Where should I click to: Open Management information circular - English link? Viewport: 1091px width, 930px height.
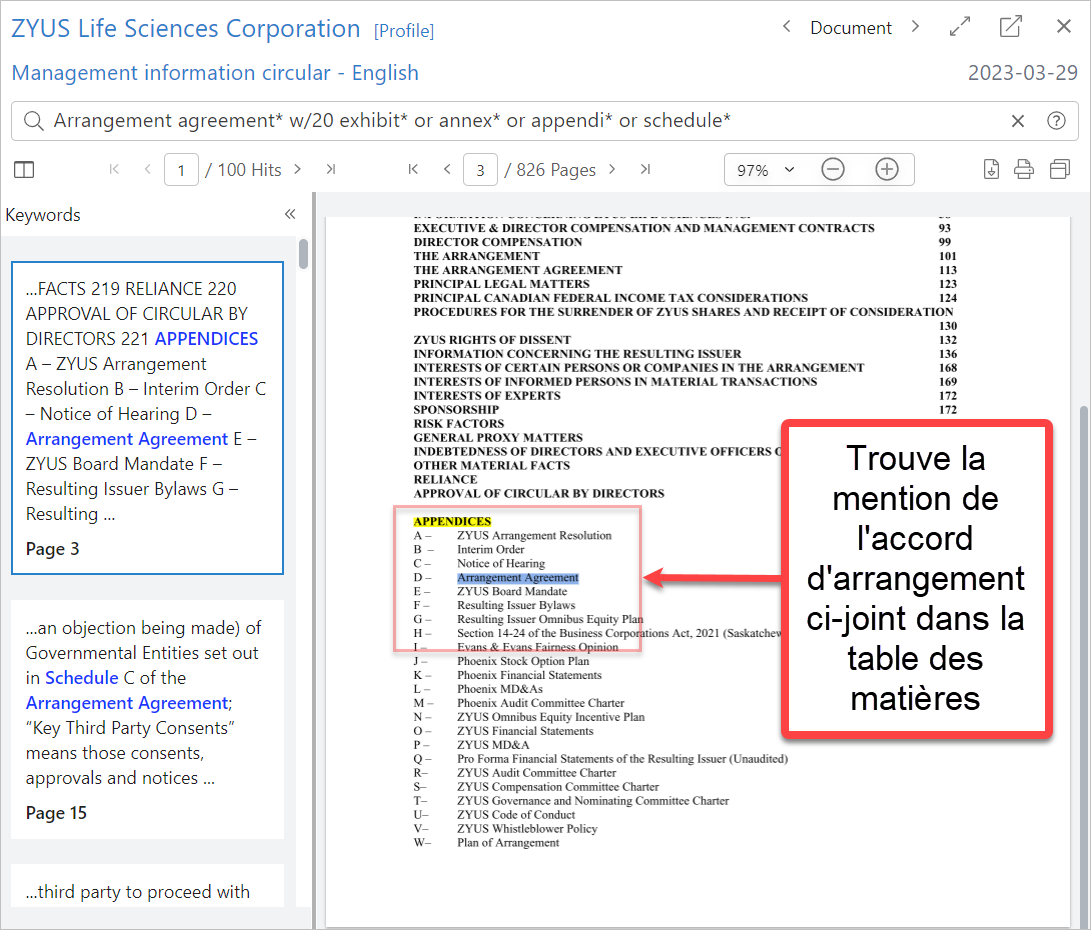[x=215, y=72]
